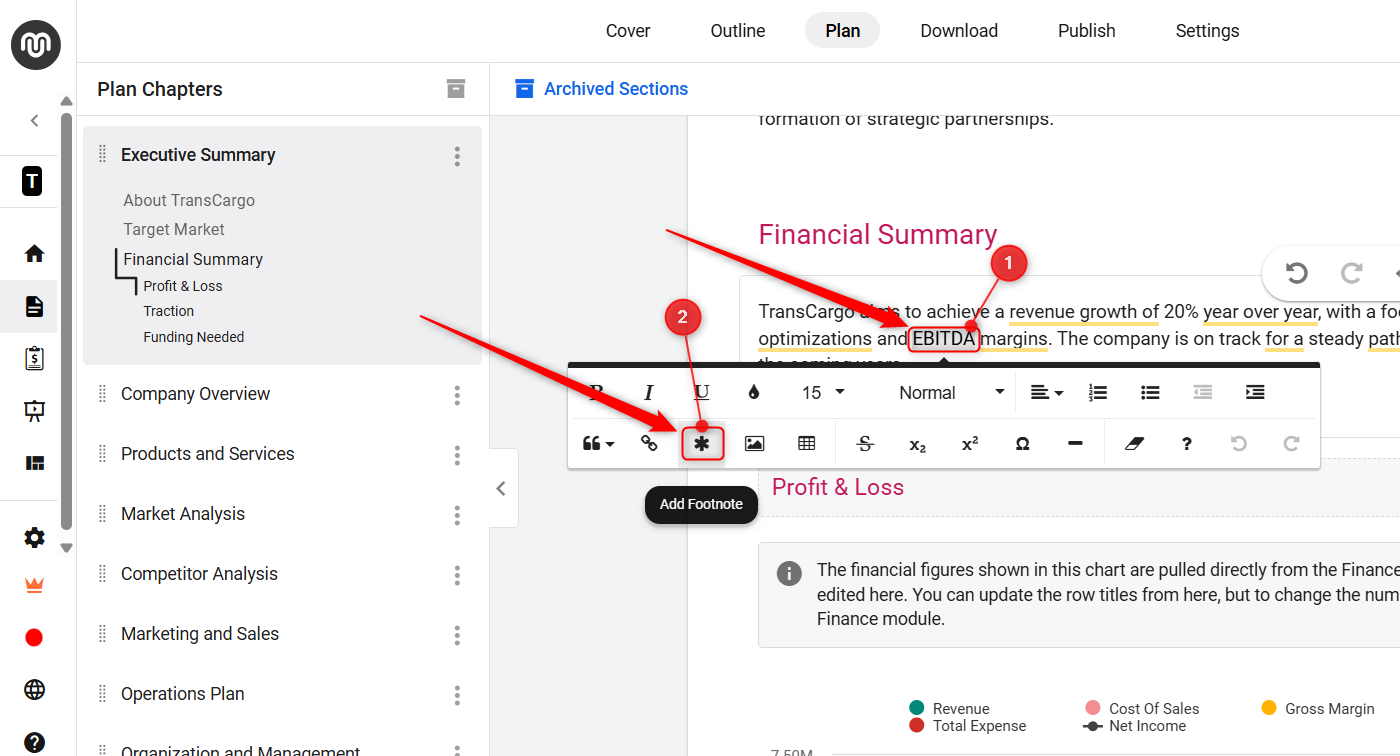Screen dimensions: 1400x756
Task: Click the insert table icon
Action: (807, 443)
